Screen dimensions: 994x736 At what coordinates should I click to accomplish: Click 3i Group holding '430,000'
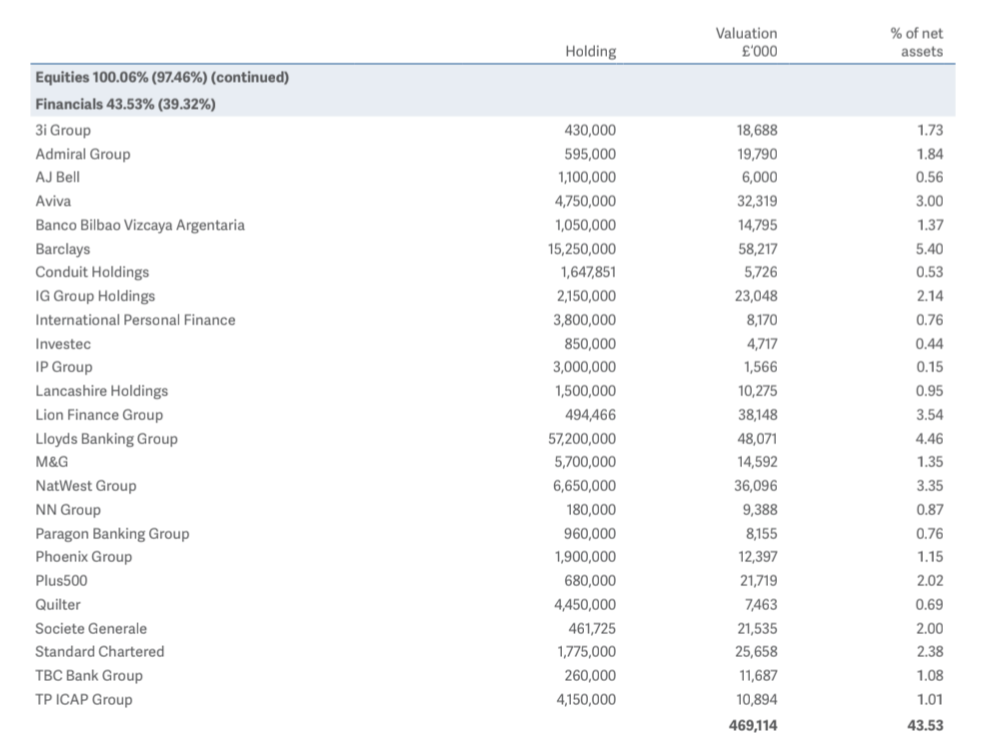(590, 130)
